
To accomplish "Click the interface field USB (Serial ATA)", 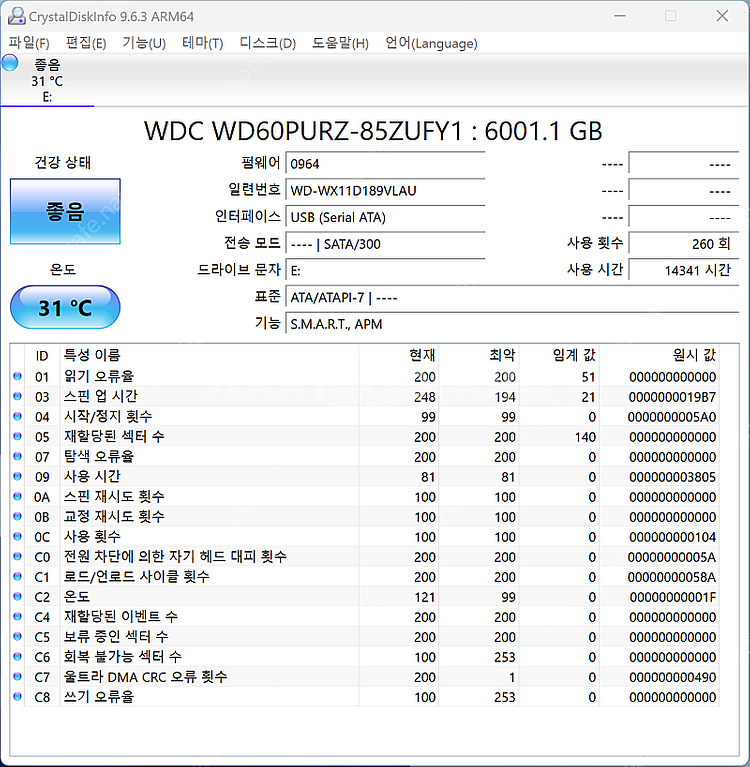I will click(385, 217).
